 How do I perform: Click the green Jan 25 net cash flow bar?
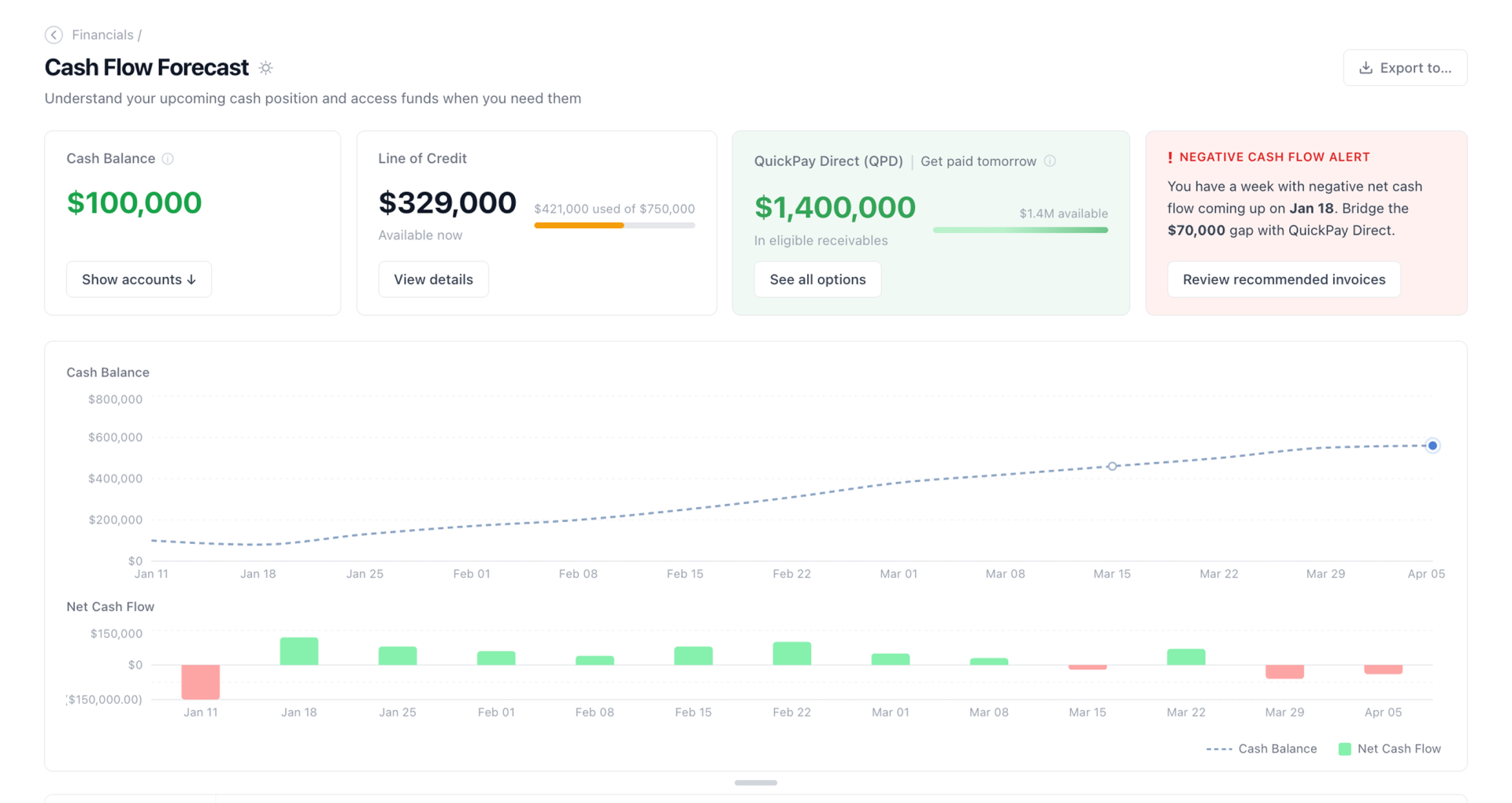click(398, 656)
